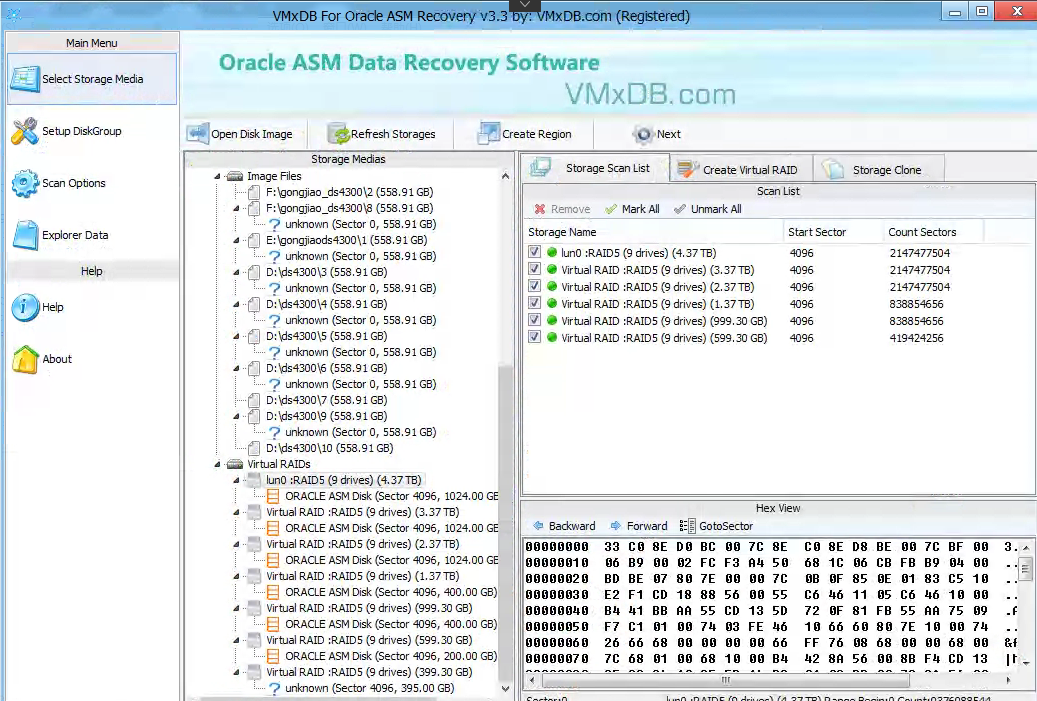
Task: Switch to Create Virtual RAID tab
Action: pos(741,170)
